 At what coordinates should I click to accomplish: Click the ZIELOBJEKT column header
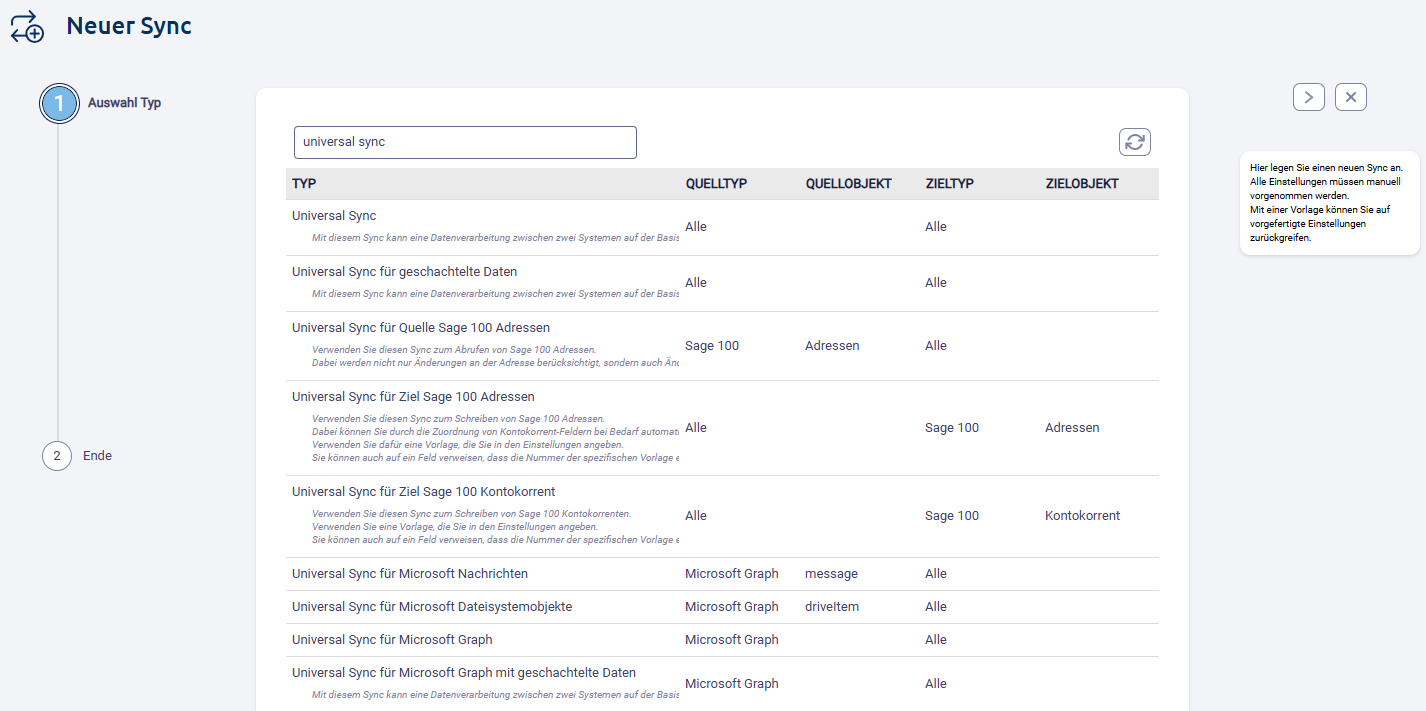click(x=1081, y=184)
